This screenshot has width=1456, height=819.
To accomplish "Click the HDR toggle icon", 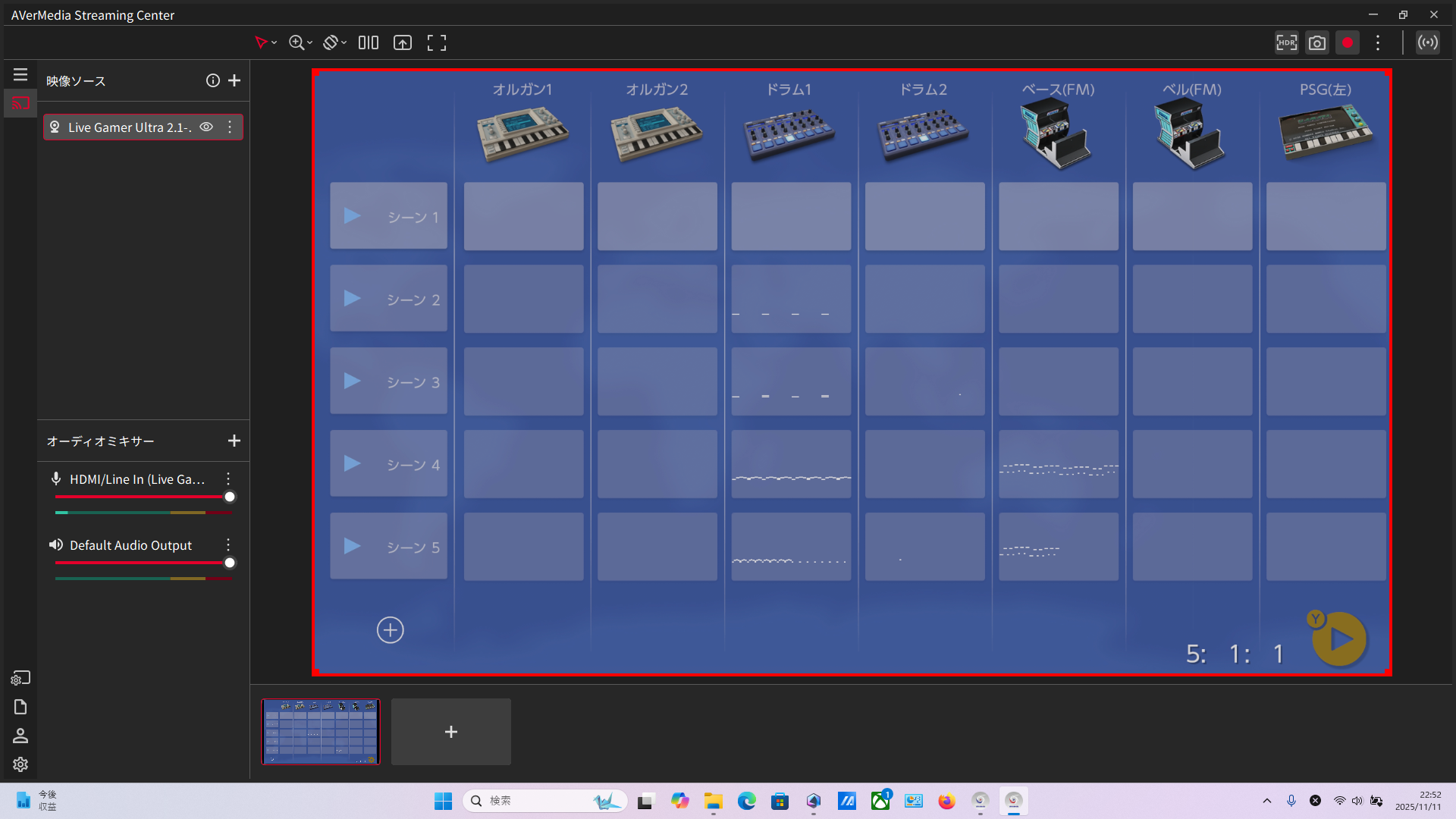I will (x=1286, y=43).
